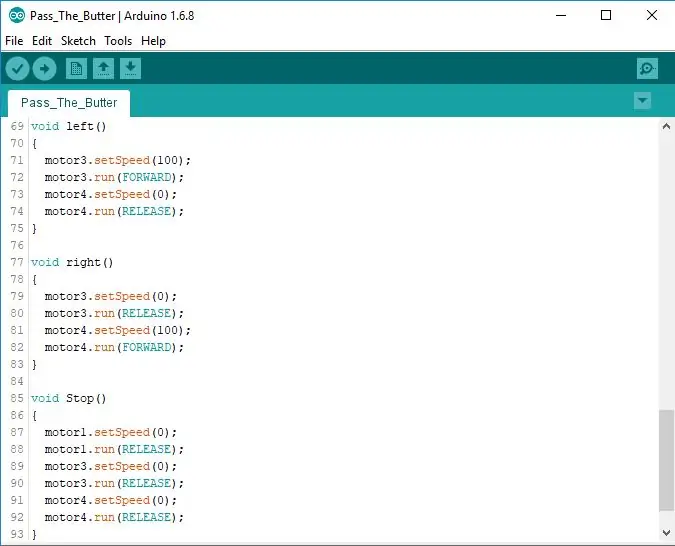This screenshot has width=675, height=546.
Task: Click line 91 'motor4.setSpeed(0);'
Action: click(x=111, y=500)
